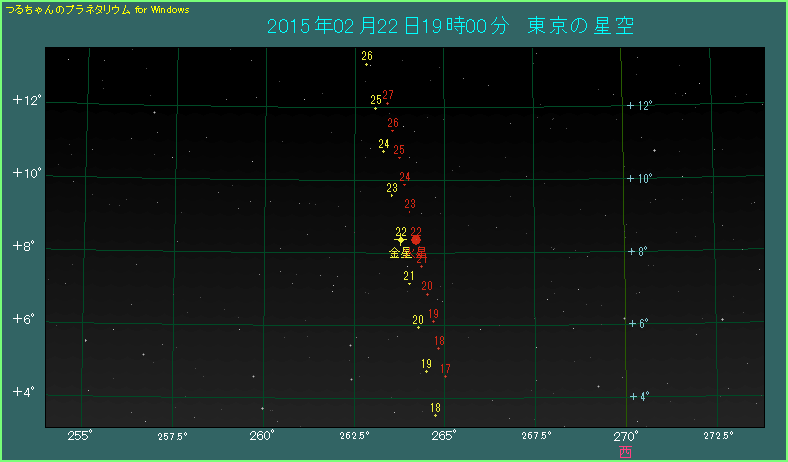Click the date and time in the title
Screen dimensions: 788x462
(x=388, y=25)
